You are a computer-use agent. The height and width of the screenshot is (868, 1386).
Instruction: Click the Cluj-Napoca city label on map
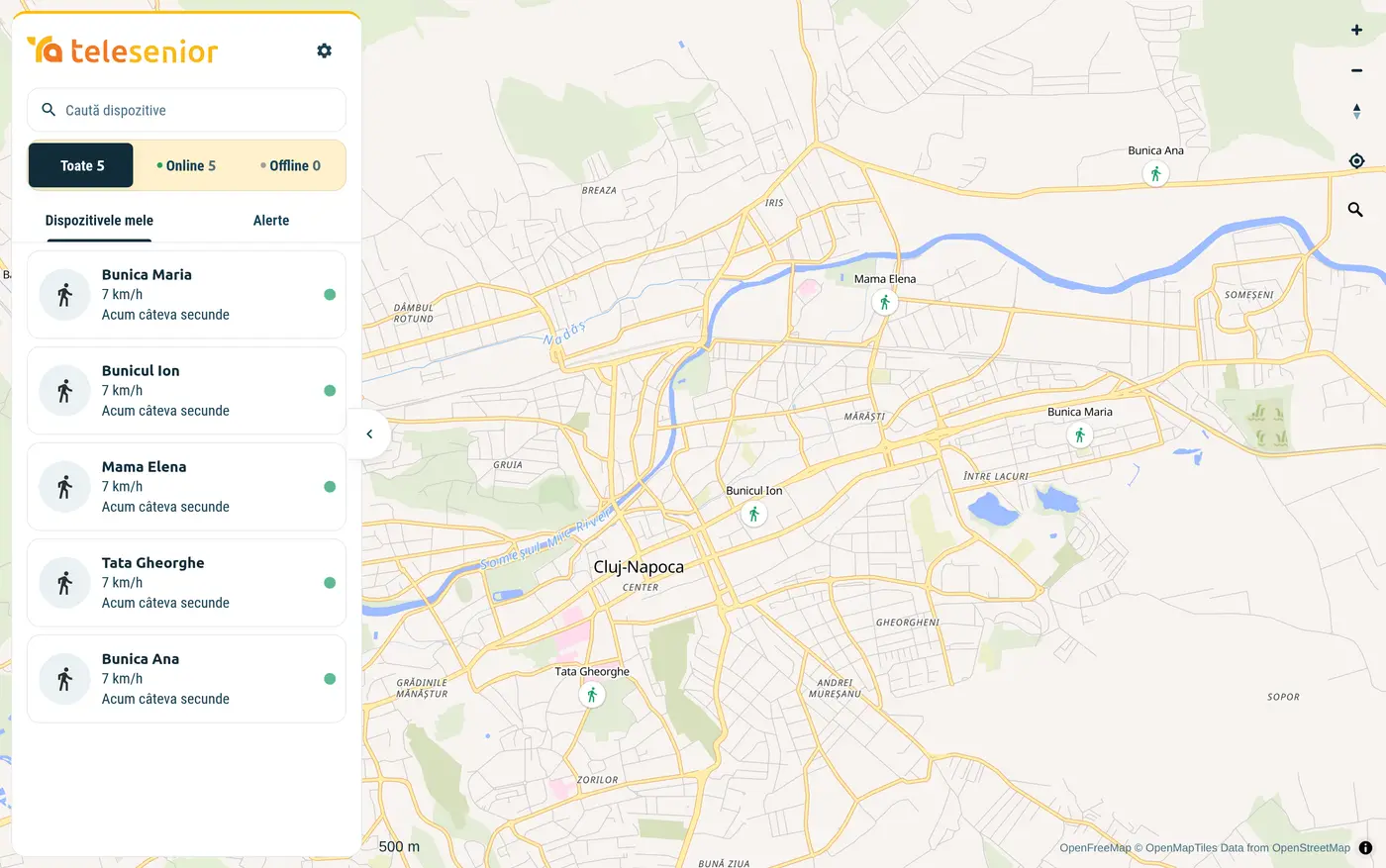point(639,567)
